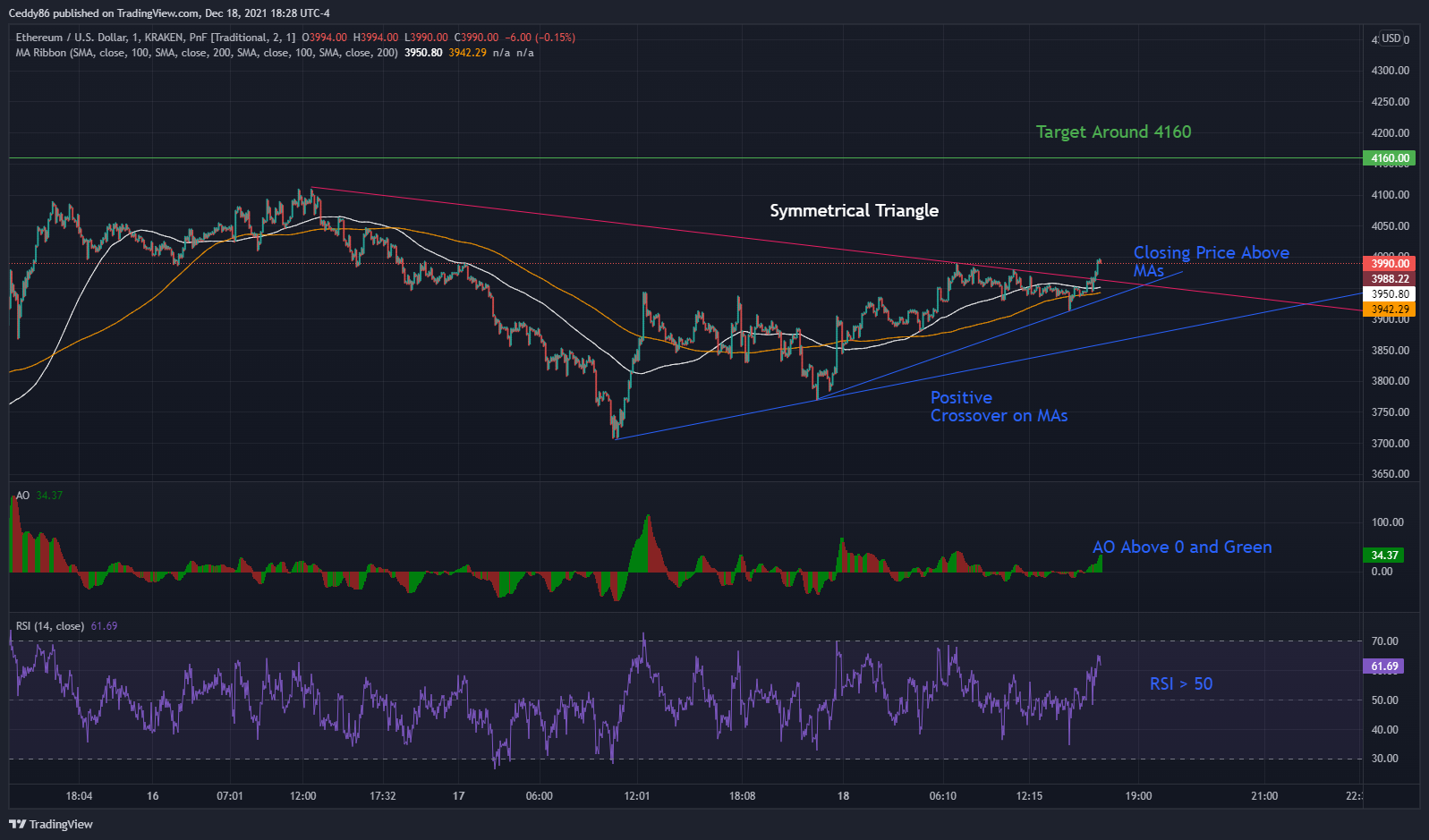This screenshot has width=1429, height=840.
Task: Click the 3700.00 price axis label
Action: (x=1391, y=444)
